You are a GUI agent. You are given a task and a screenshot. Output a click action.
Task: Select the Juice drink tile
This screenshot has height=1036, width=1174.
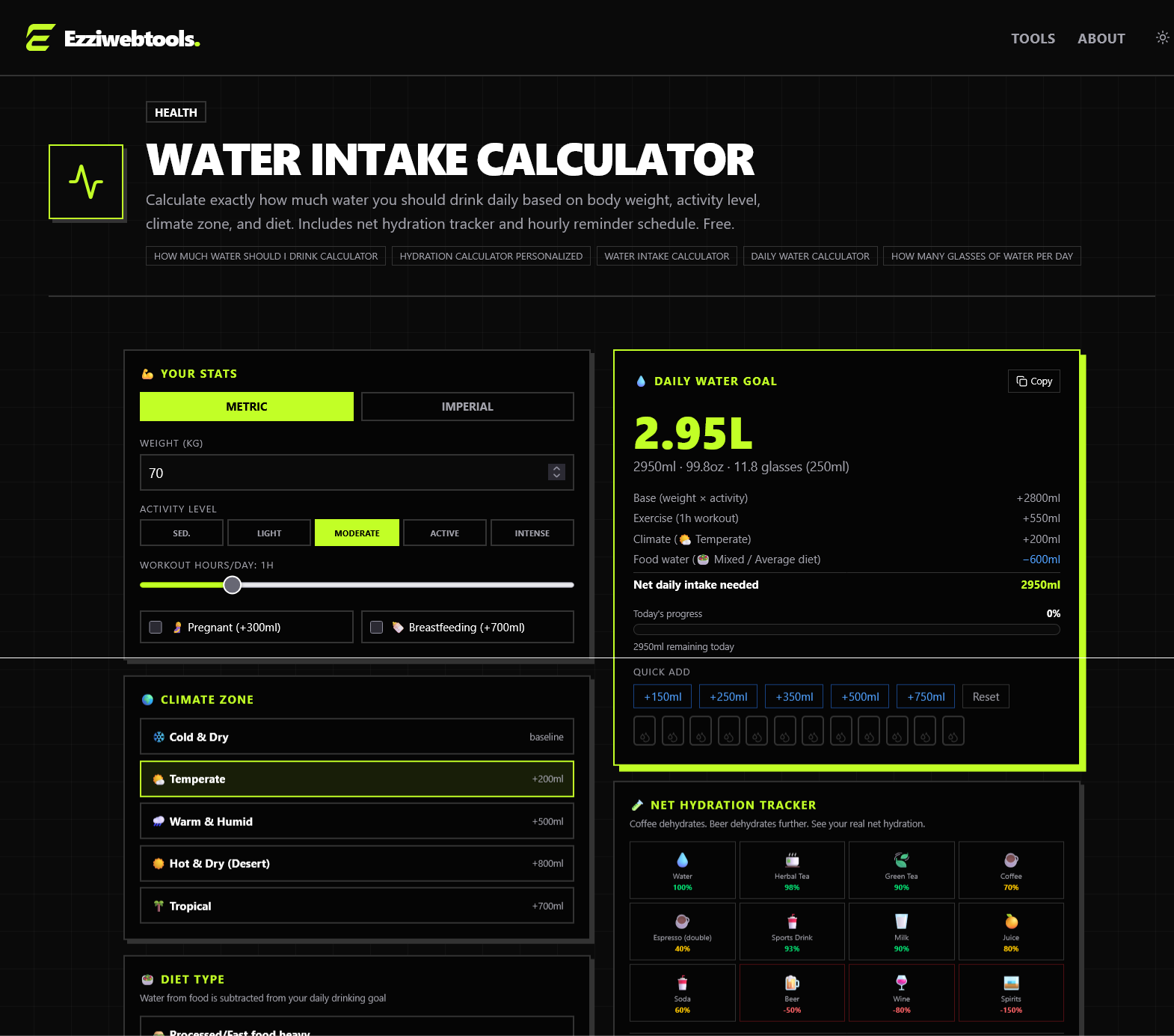point(1011,931)
